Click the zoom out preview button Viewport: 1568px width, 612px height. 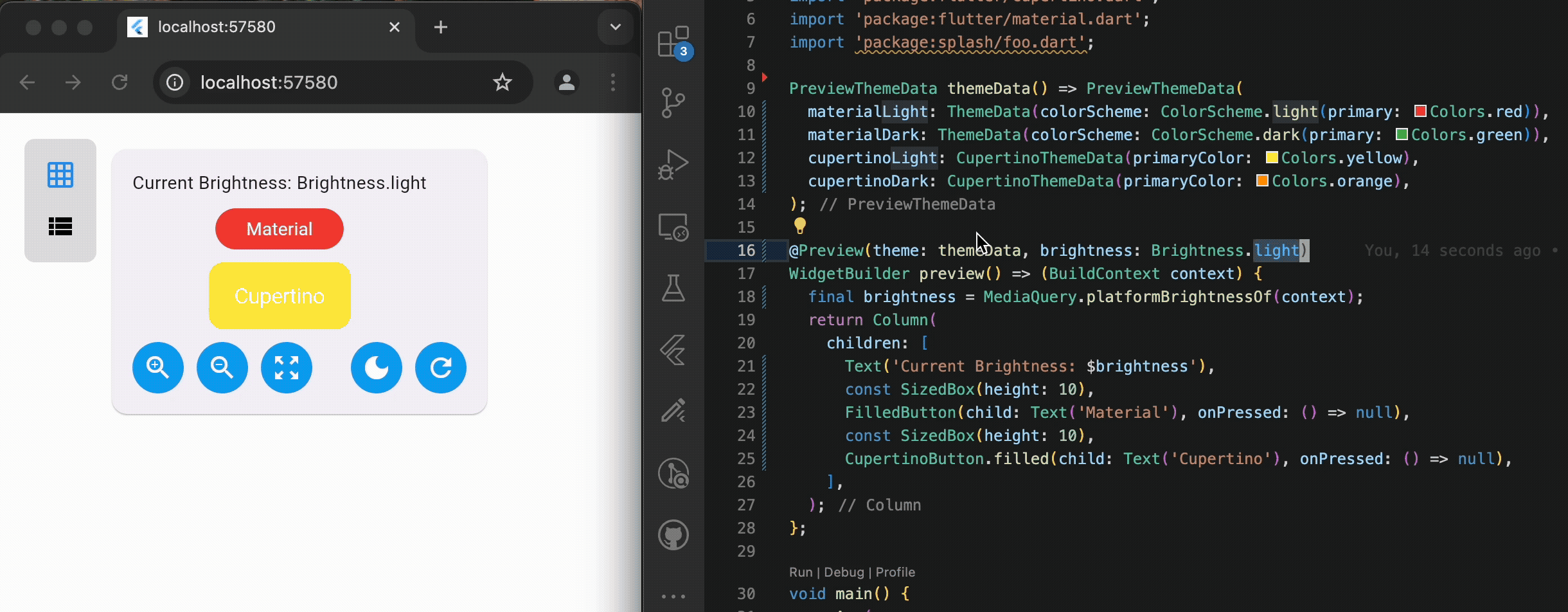(x=222, y=368)
